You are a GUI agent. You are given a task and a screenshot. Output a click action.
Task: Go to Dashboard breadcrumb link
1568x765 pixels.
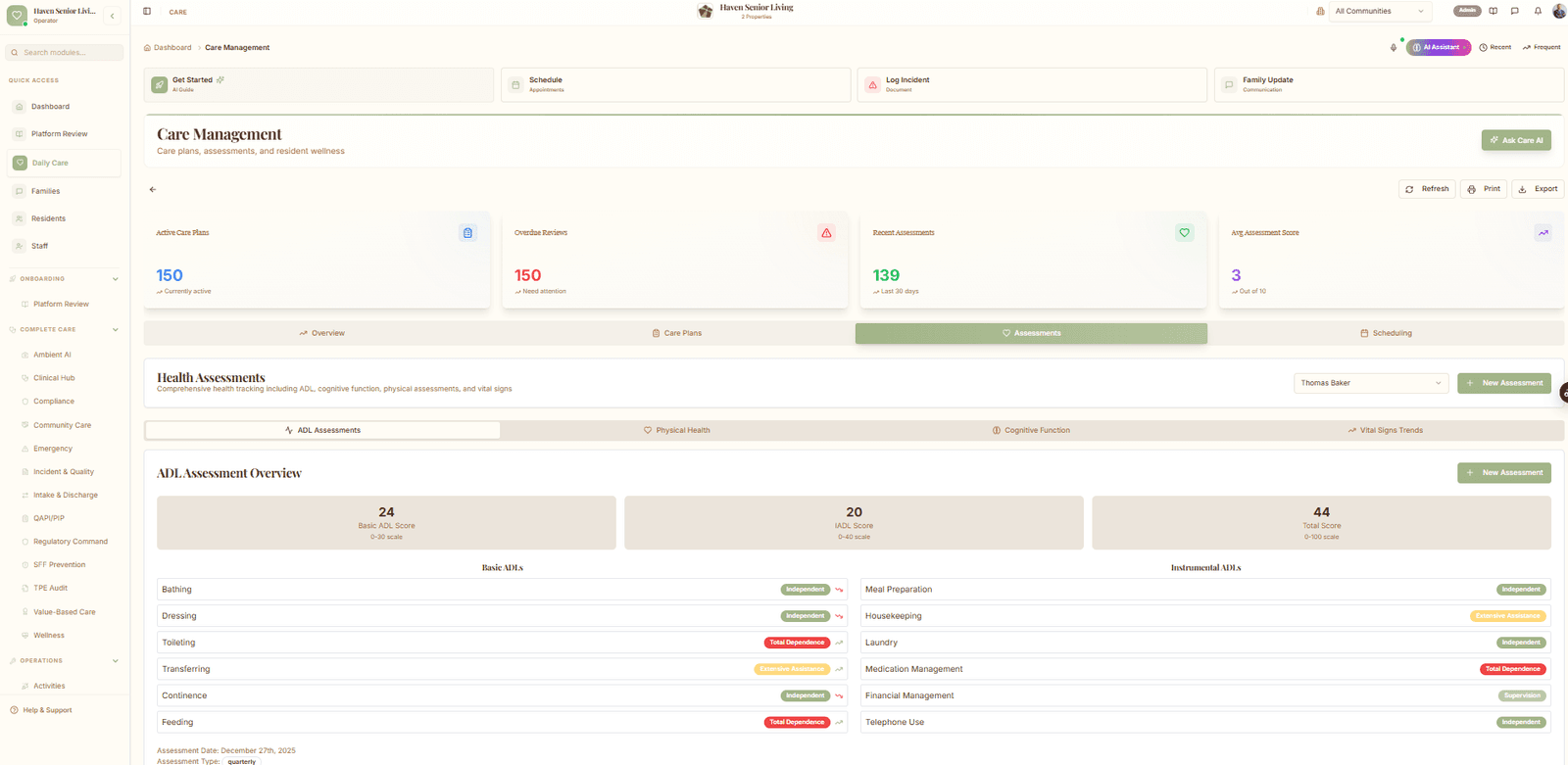tap(168, 47)
